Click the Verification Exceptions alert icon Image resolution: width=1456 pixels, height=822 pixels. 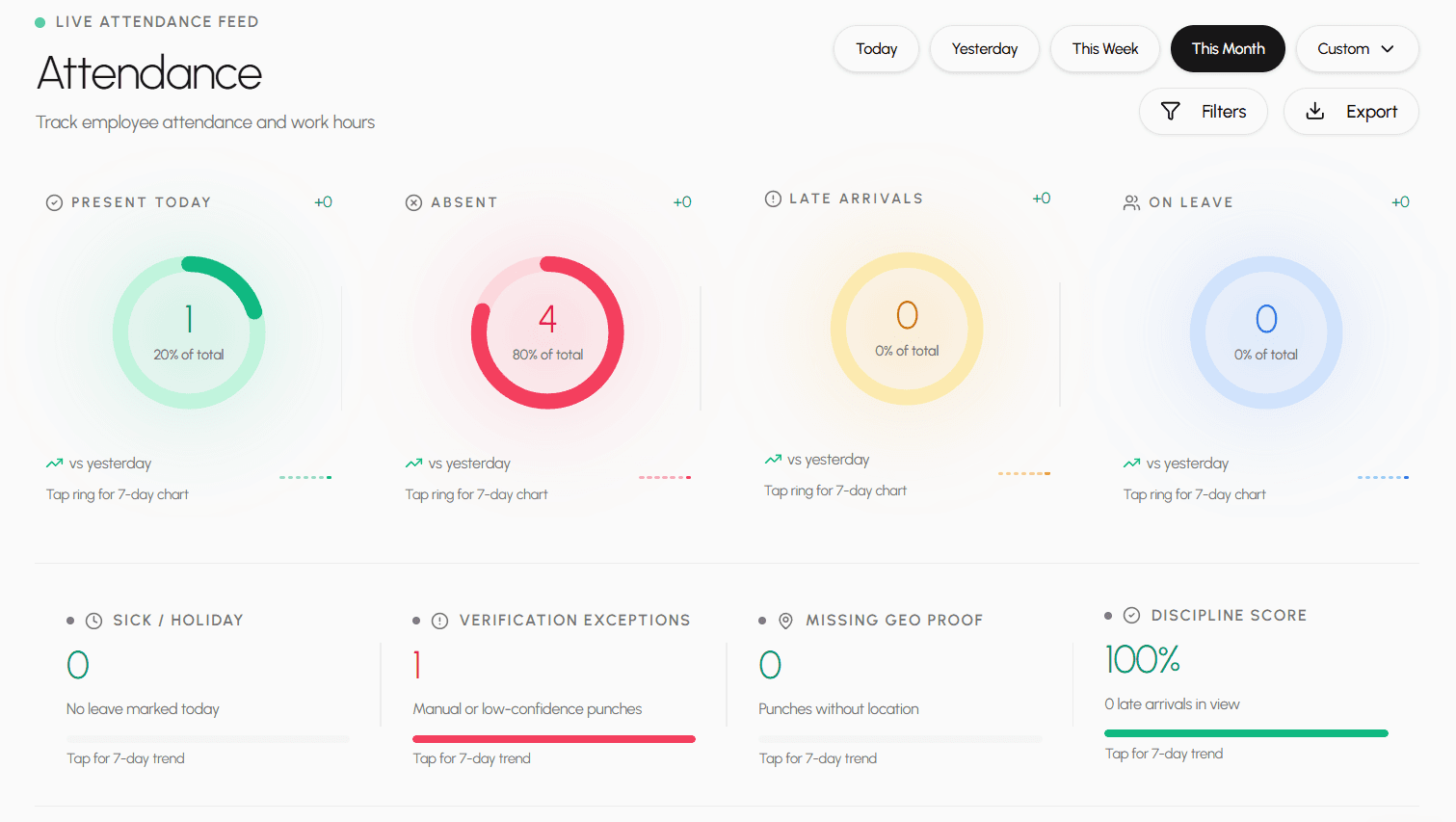tap(440, 621)
